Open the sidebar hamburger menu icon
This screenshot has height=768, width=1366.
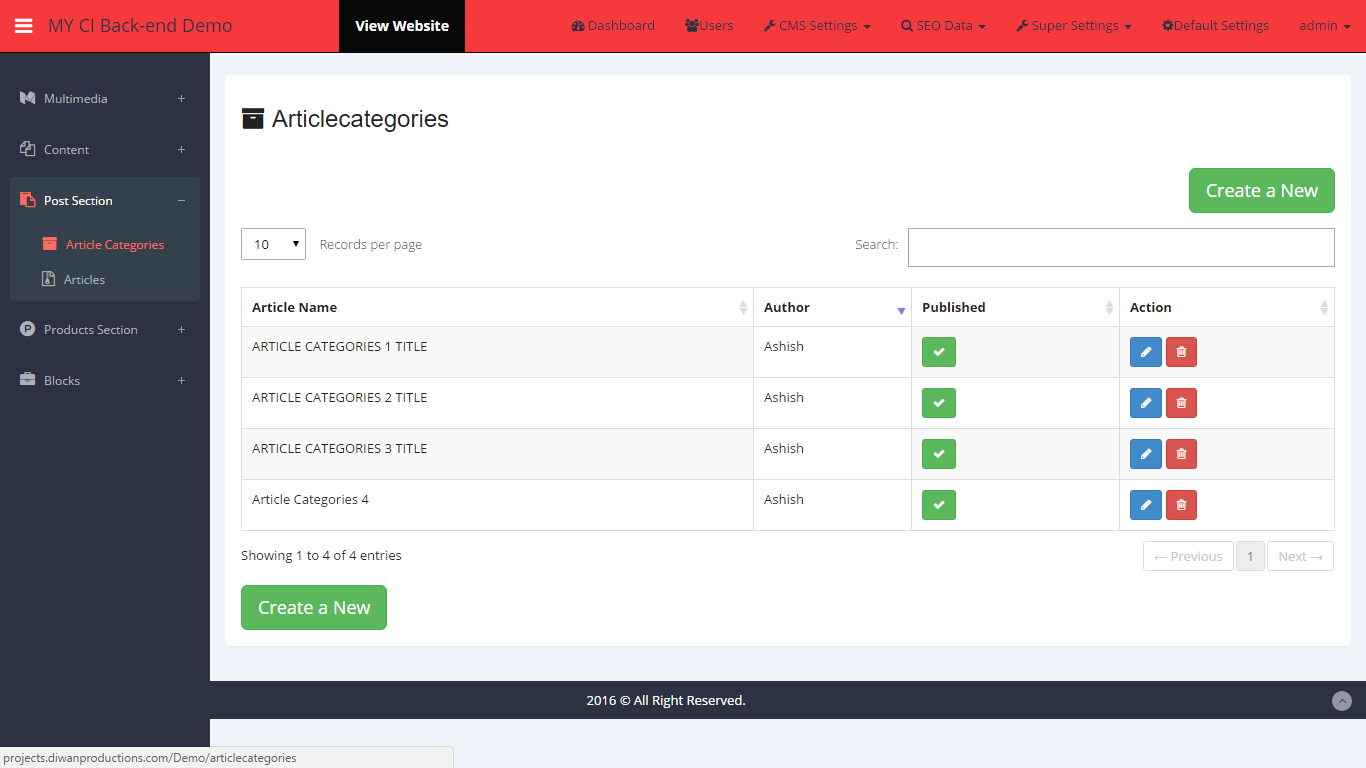pyautogui.click(x=24, y=25)
